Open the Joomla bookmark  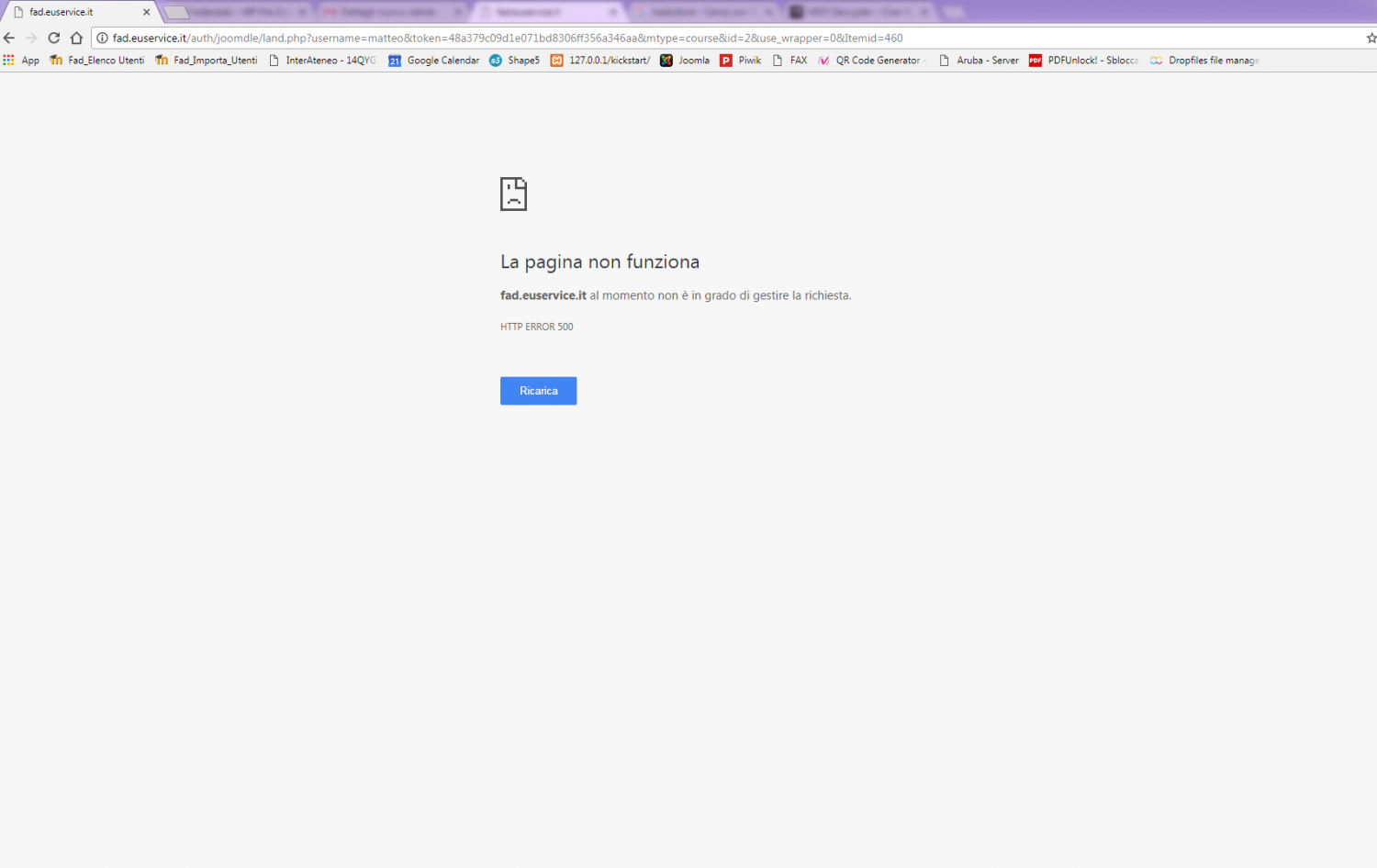click(x=685, y=61)
